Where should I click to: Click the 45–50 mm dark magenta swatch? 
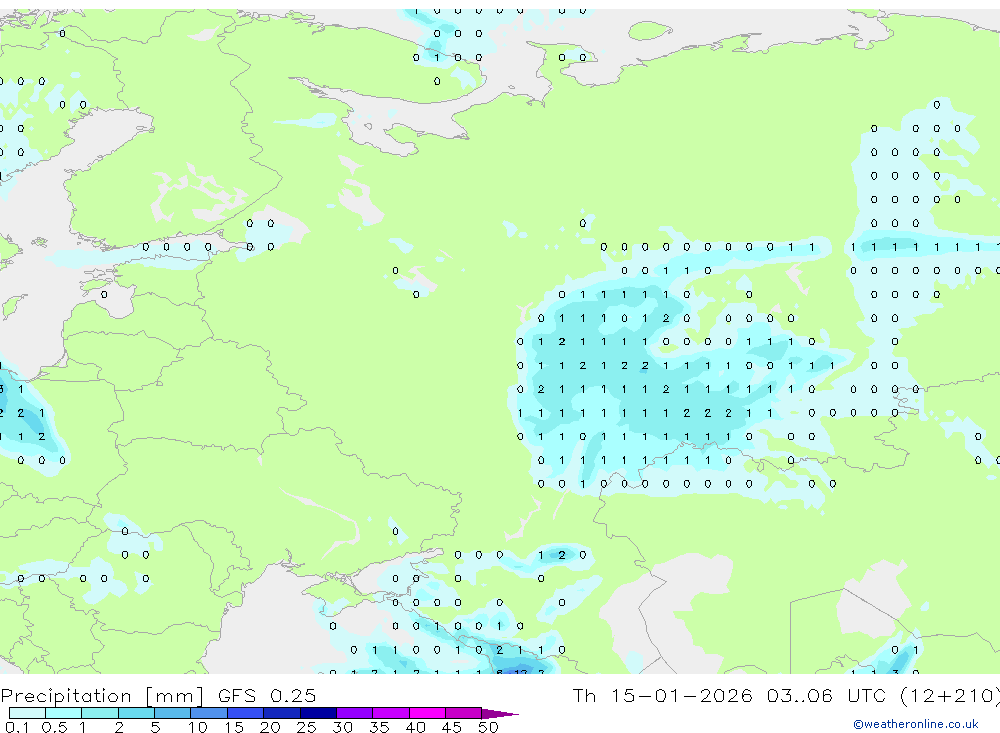(464, 713)
